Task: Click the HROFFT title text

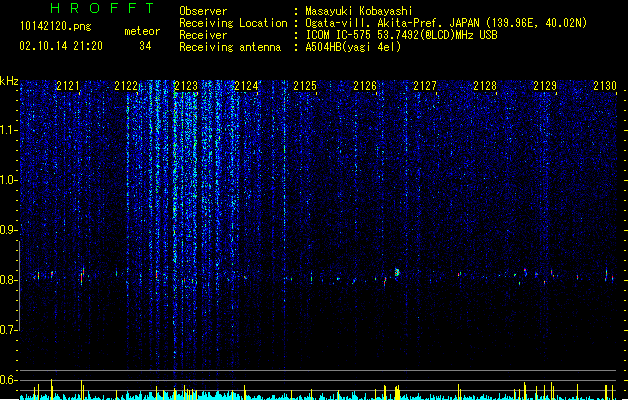Action: pyautogui.click(x=102, y=8)
